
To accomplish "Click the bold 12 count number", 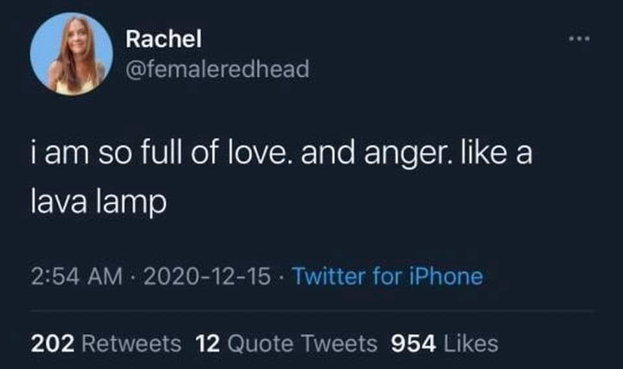I will coord(208,344).
